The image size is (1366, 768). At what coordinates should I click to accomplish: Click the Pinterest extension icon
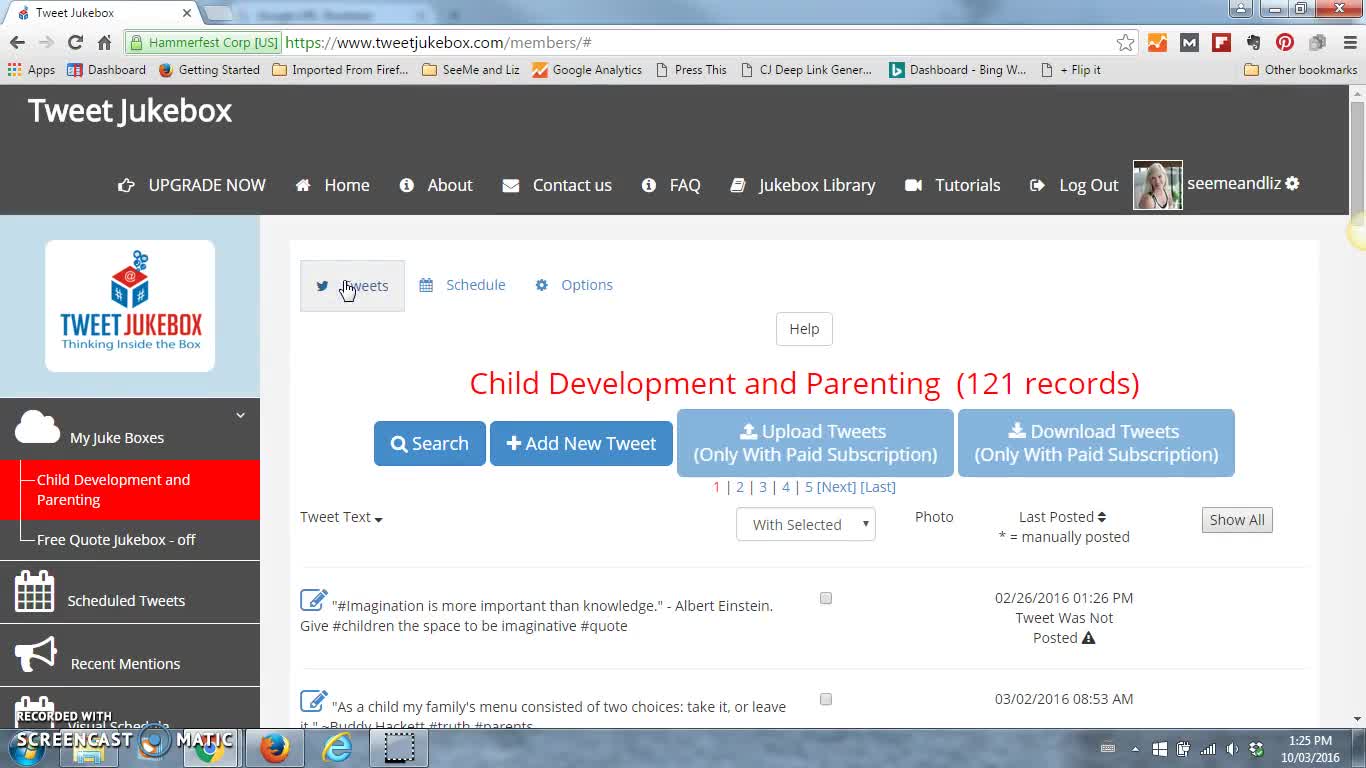(x=1285, y=42)
